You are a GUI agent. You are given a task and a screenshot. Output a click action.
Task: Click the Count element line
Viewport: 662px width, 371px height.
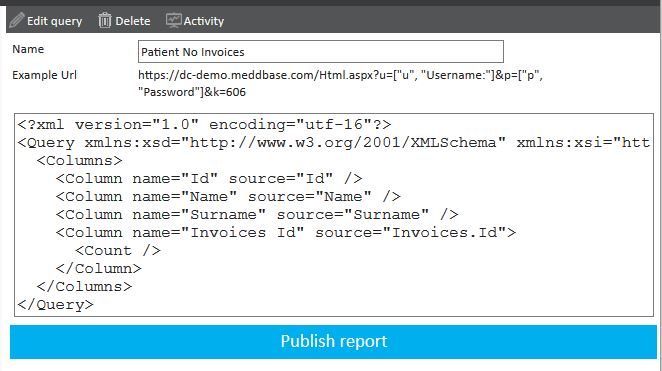click(x=118, y=251)
